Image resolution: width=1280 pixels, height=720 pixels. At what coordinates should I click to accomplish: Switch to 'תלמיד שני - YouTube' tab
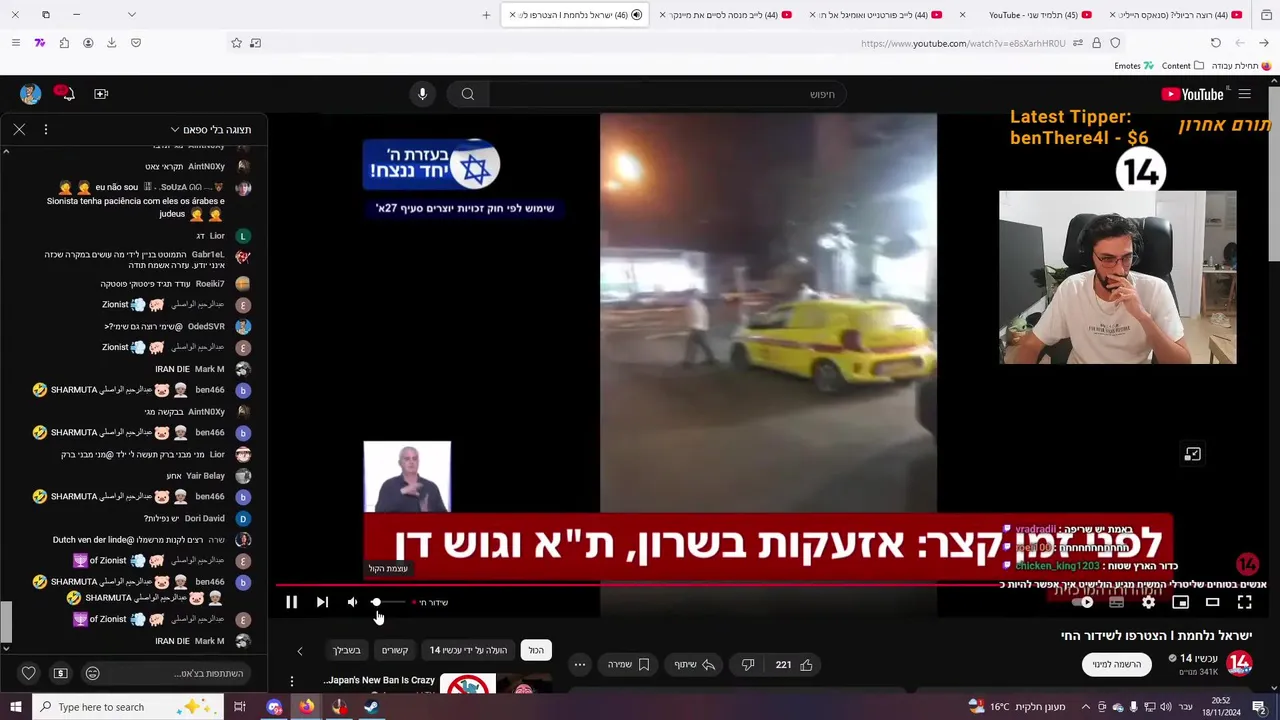[x=1033, y=15]
